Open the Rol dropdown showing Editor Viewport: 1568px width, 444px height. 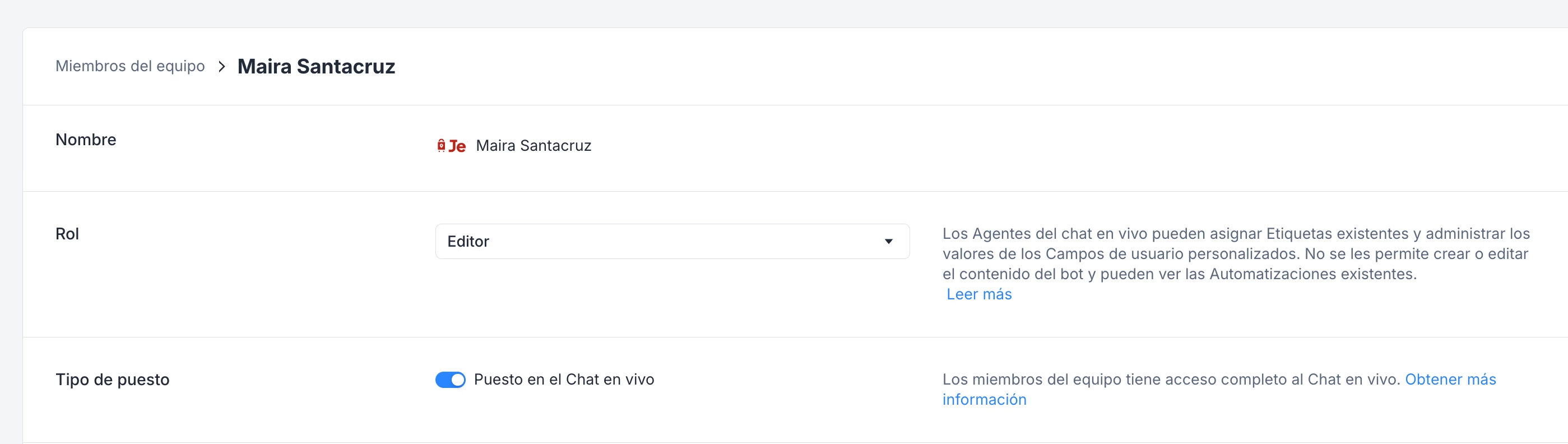click(x=672, y=241)
